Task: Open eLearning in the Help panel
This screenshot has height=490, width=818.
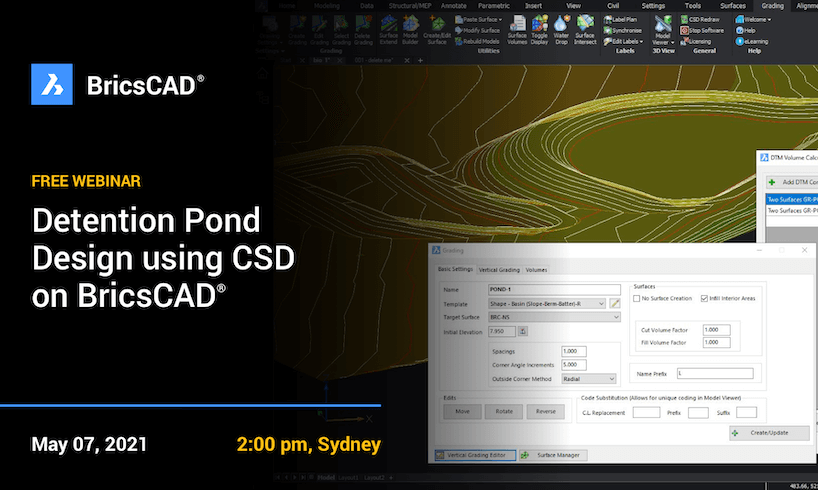Action: (752, 41)
